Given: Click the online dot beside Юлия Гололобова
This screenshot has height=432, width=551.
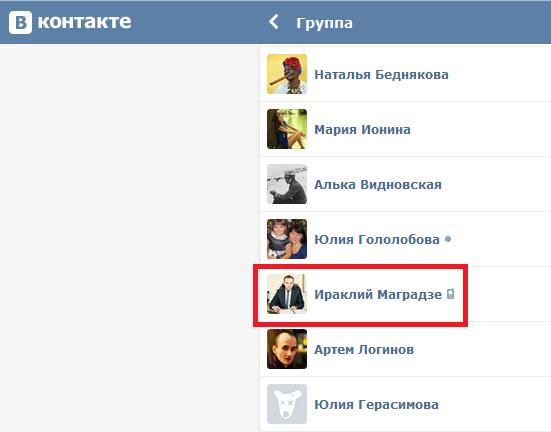Looking at the screenshot, I should tap(448, 239).
